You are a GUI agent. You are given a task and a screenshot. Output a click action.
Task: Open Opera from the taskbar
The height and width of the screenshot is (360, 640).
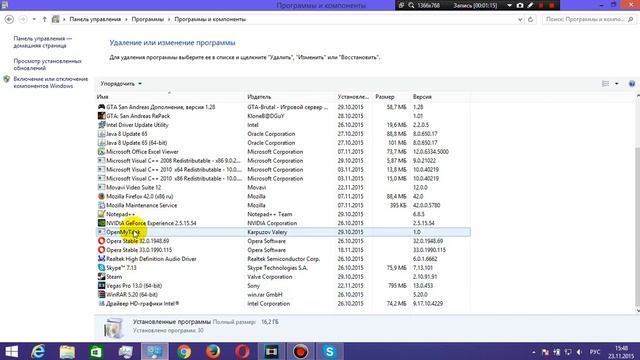(242, 351)
